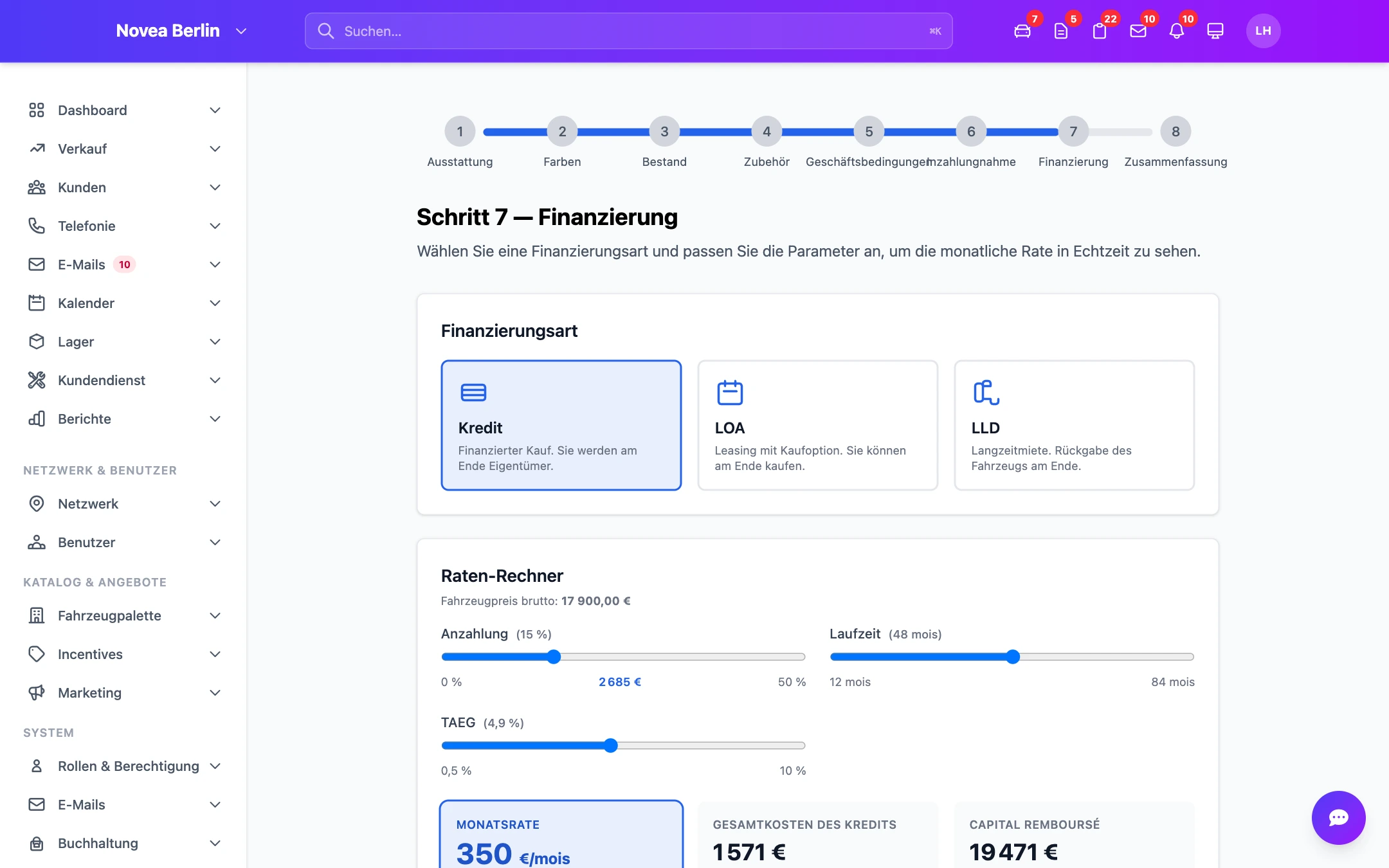Click the Anzahlung slider handle
The width and height of the screenshot is (1389, 868).
[x=554, y=656]
